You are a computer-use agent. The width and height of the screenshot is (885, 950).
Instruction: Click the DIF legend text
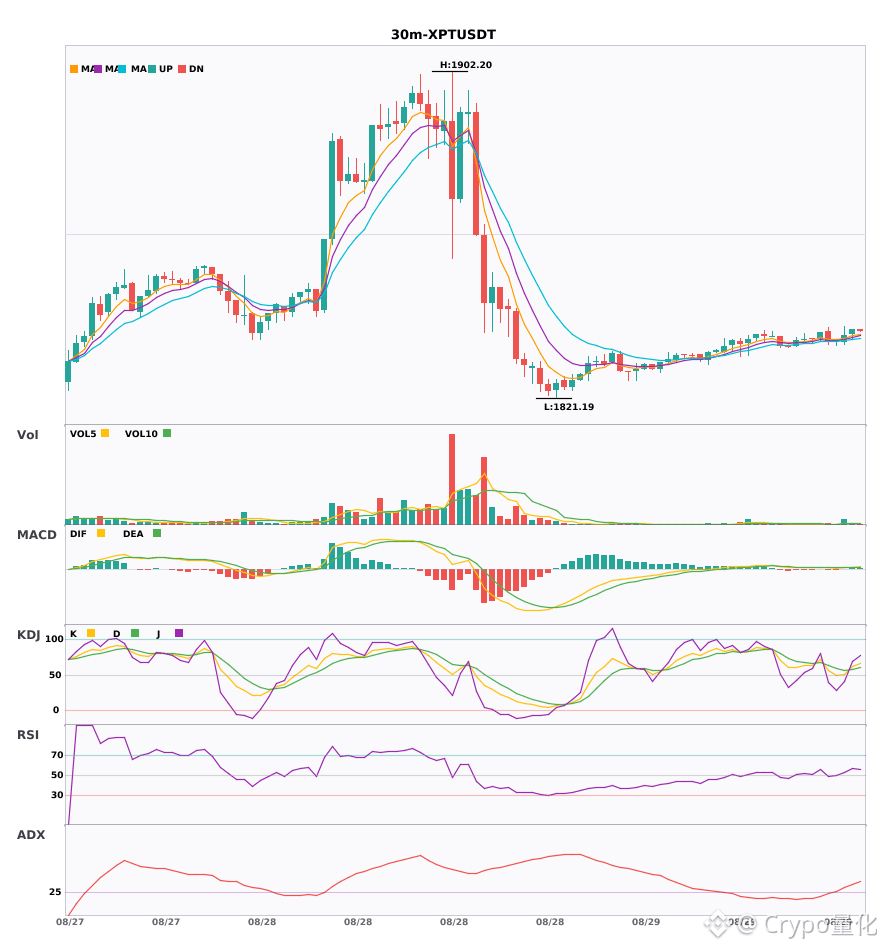(78, 534)
